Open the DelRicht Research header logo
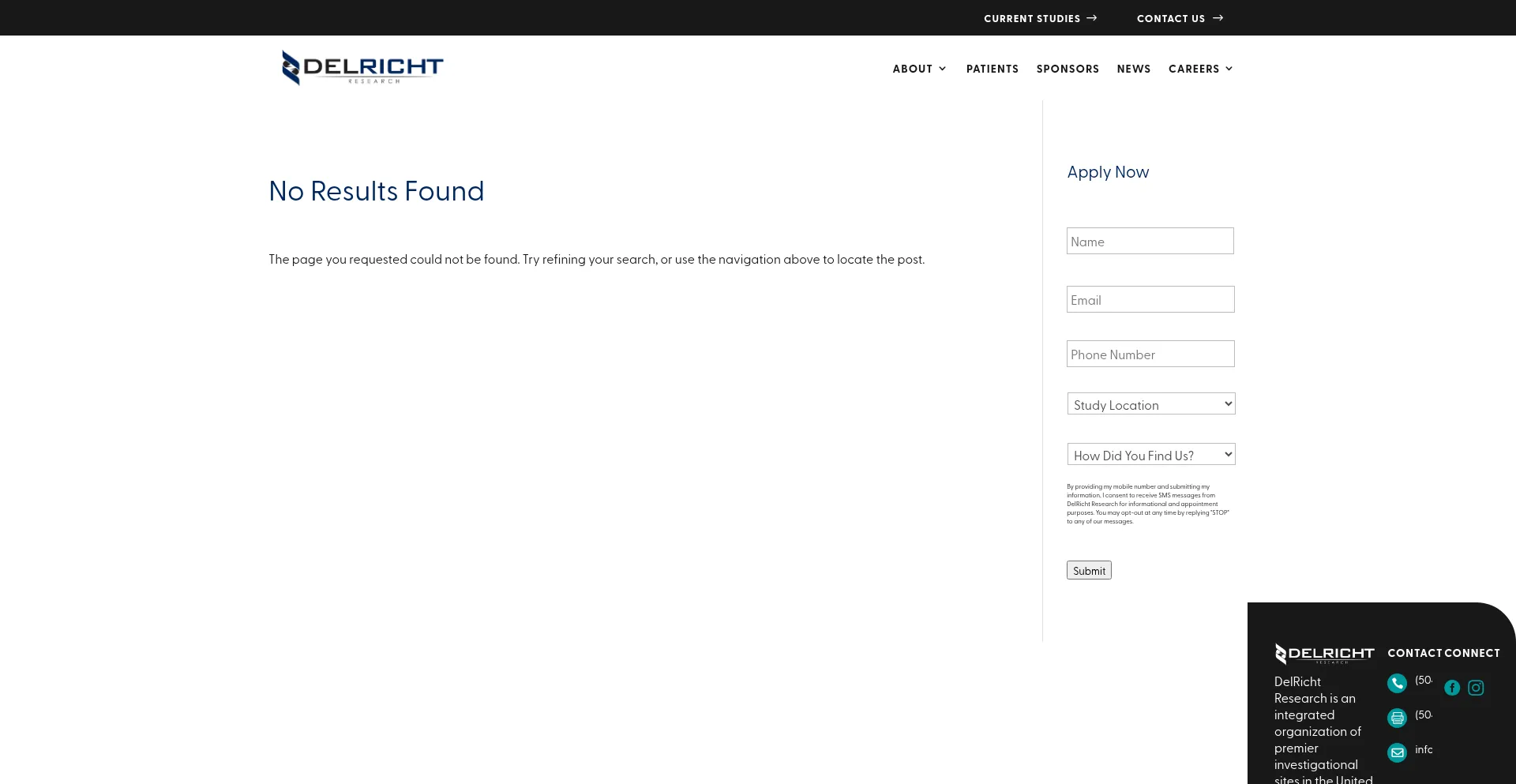This screenshot has height=784, width=1516. click(362, 68)
